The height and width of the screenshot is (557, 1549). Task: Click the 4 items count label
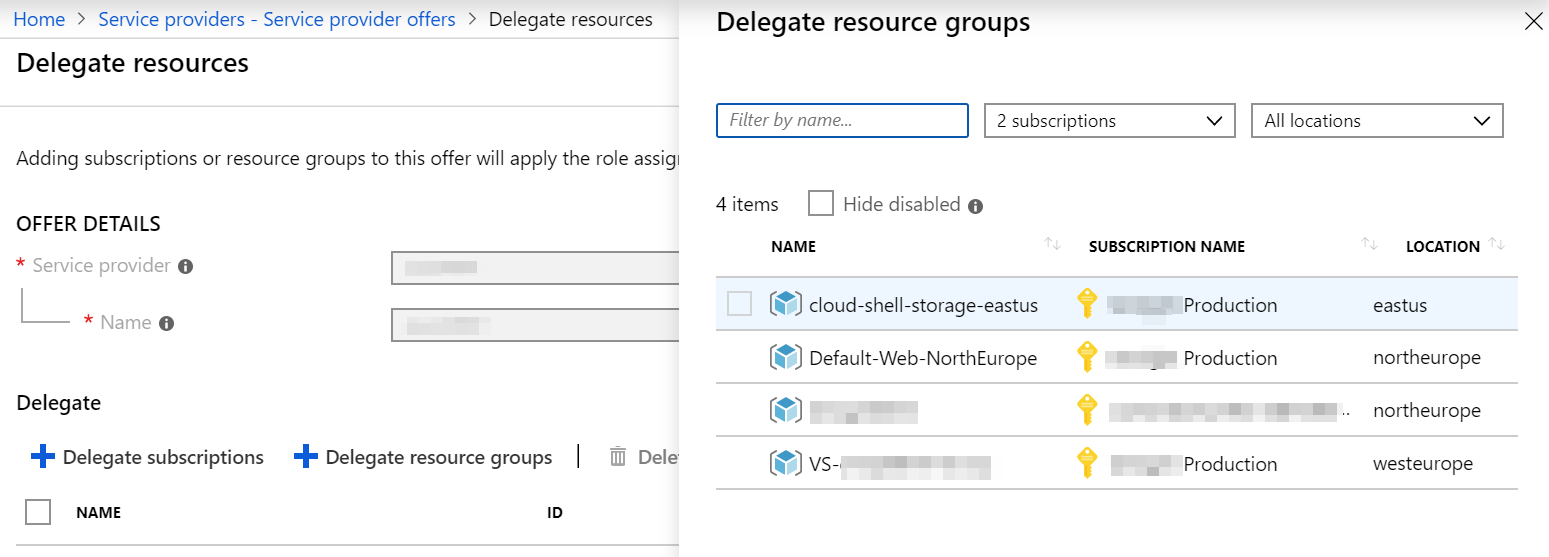point(747,204)
